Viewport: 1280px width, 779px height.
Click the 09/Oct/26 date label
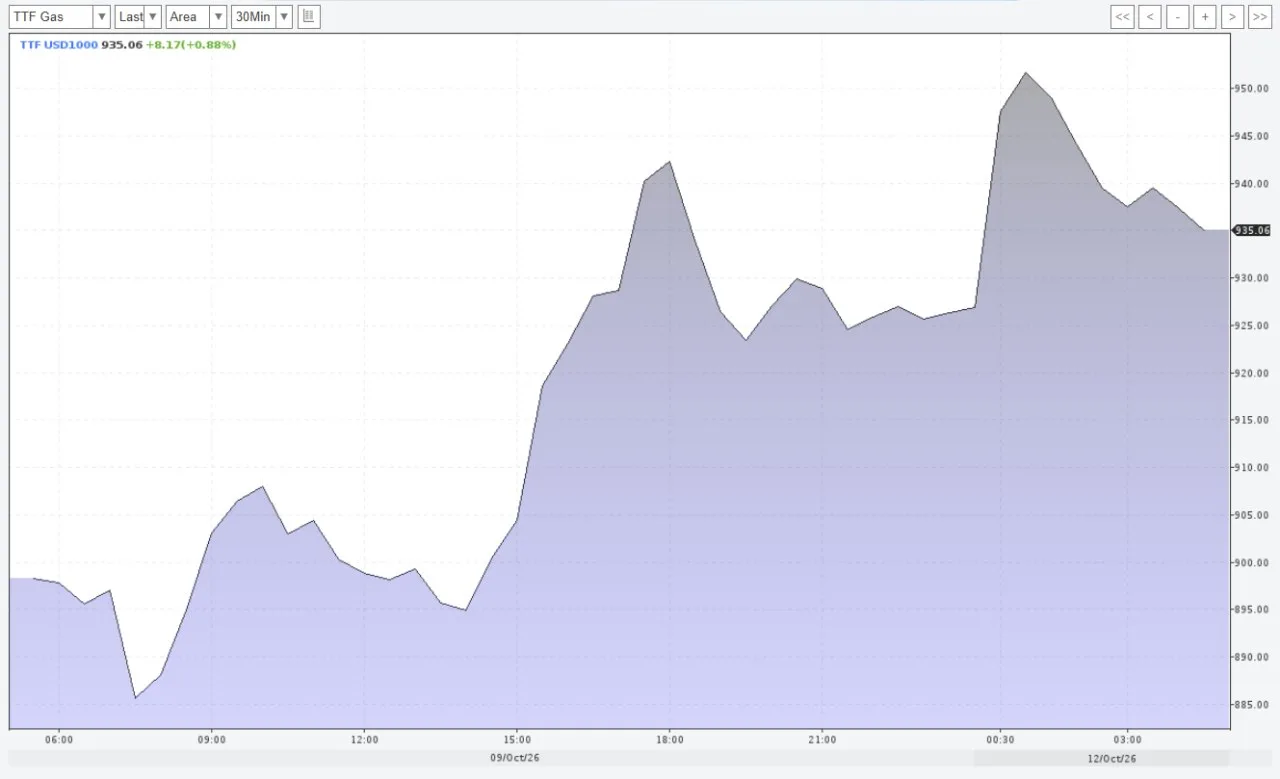point(514,758)
